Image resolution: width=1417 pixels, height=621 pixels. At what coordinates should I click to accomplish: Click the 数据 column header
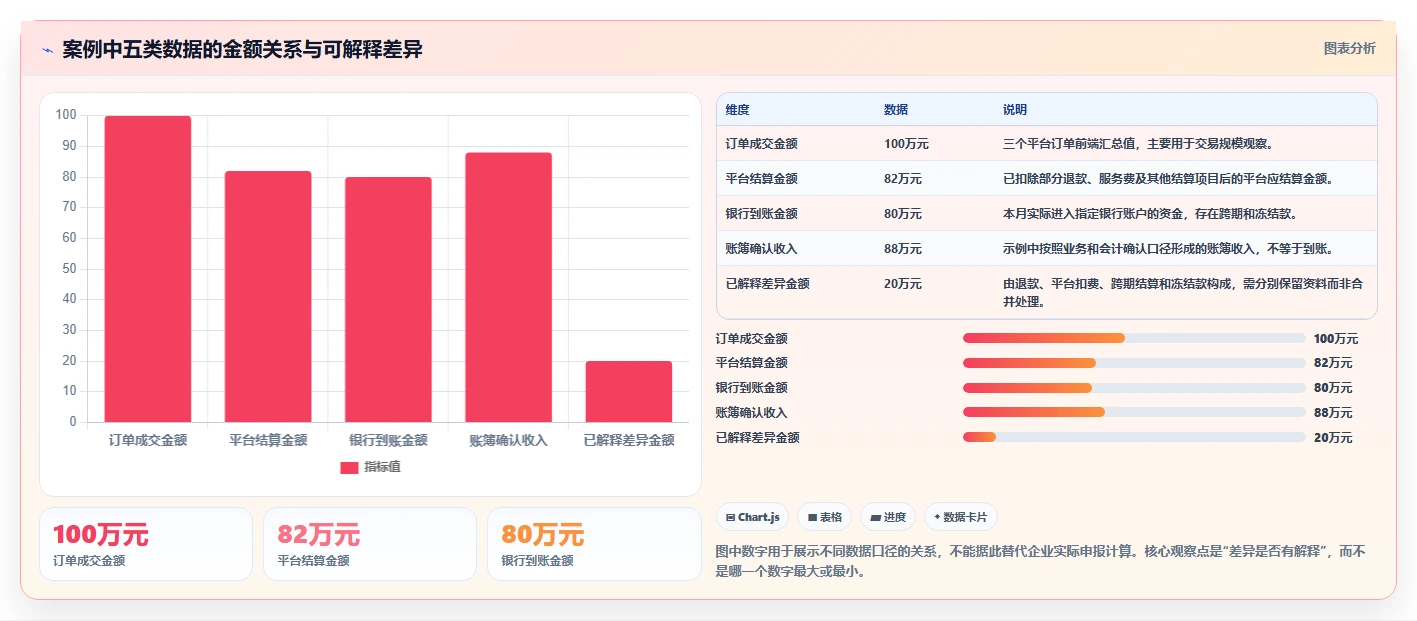click(x=896, y=109)
